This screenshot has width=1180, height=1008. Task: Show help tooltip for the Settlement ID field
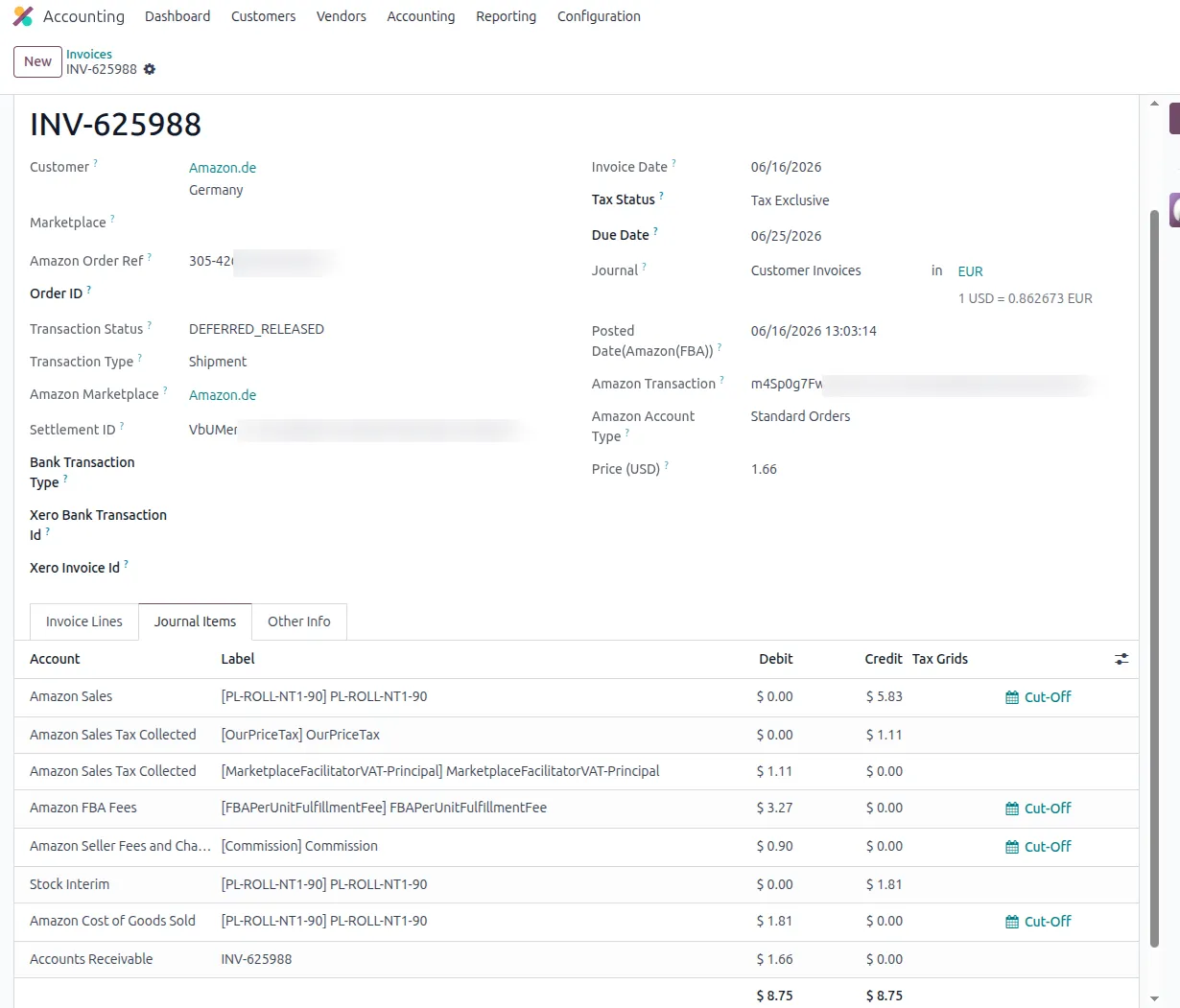click(x=122, y=426)
